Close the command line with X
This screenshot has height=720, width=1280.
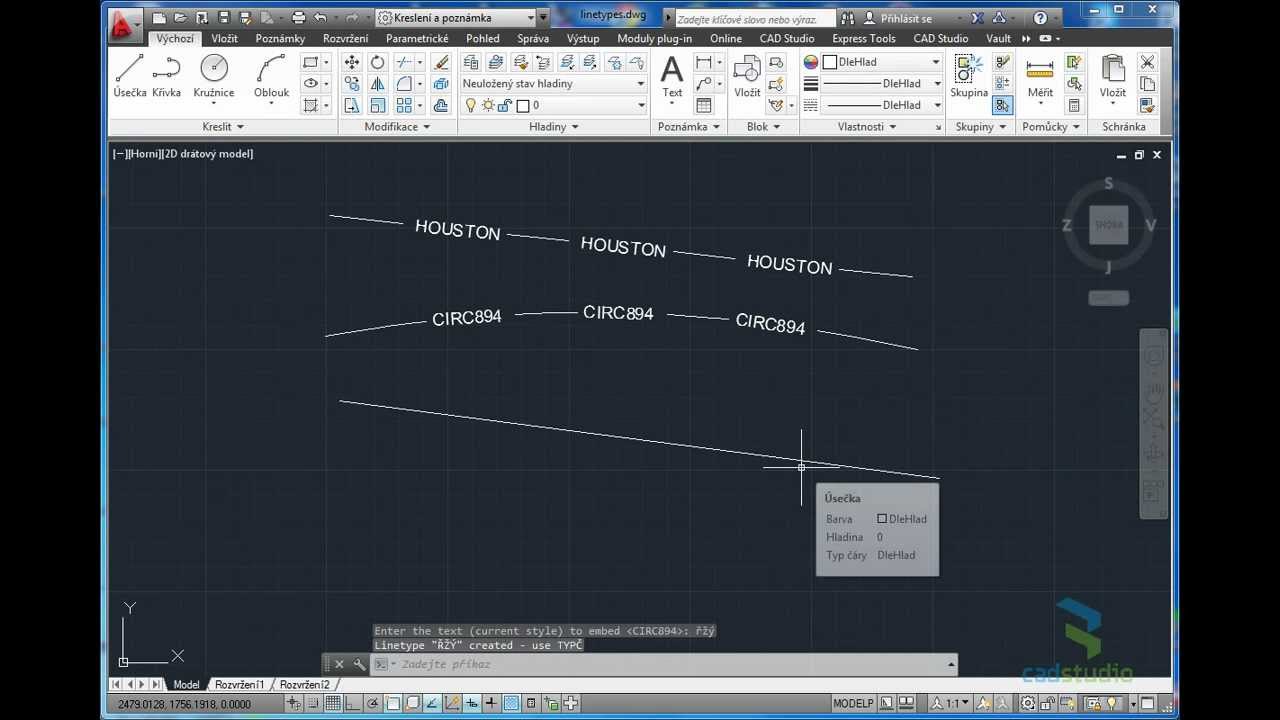[339, 664]
